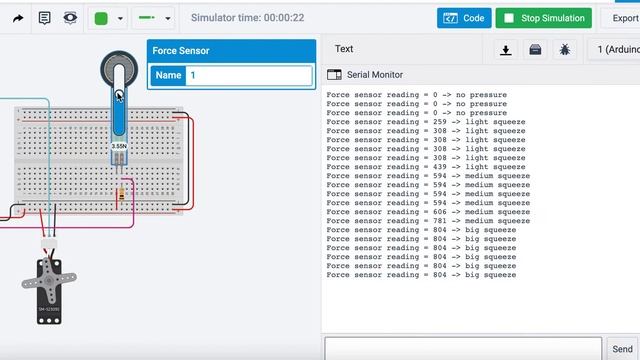This screenshot has width=640, height=360.
Task: Click Stop Simulation button
Action: point(544,18)
